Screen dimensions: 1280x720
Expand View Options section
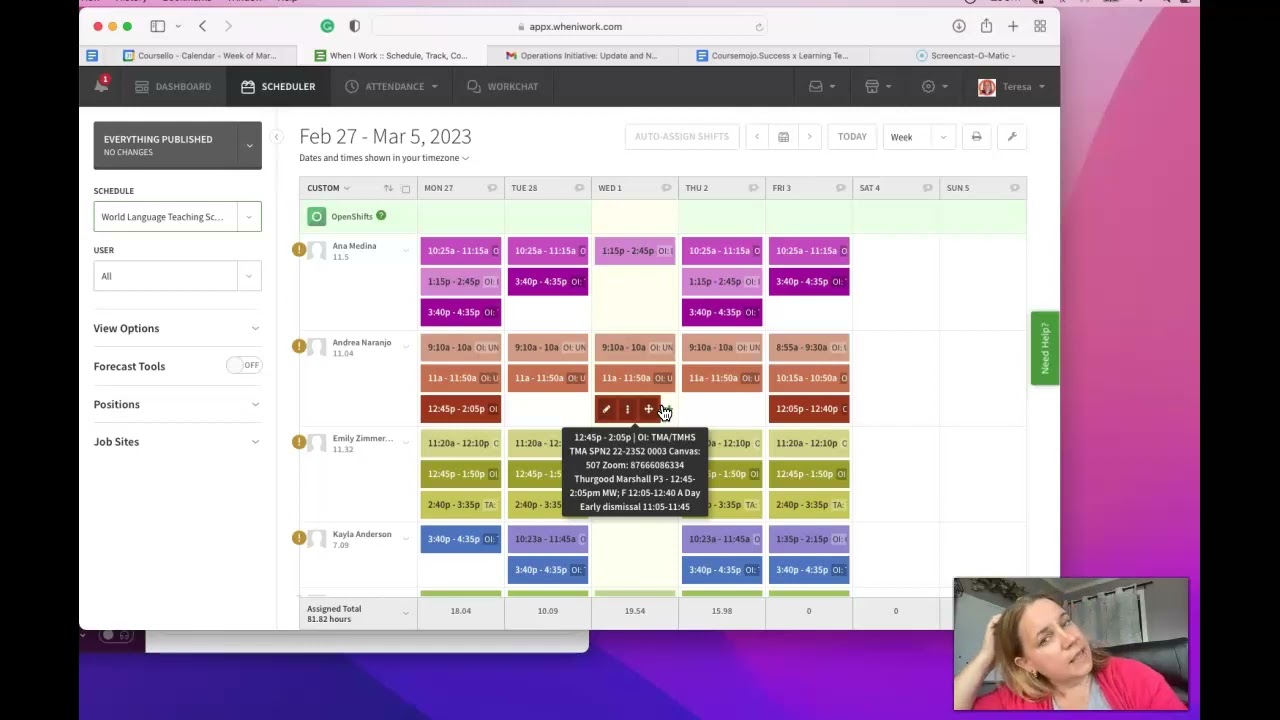(x=177, y=328)
